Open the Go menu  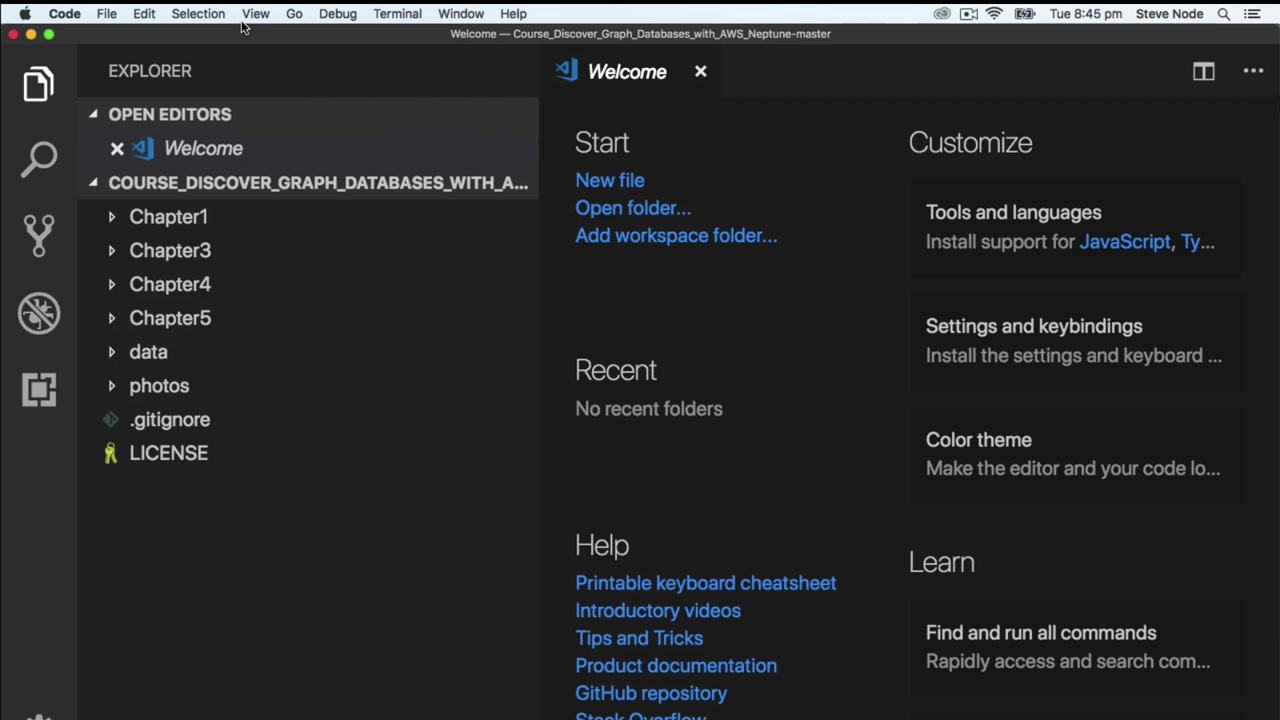pyautogui.click(x=294, y=14)
